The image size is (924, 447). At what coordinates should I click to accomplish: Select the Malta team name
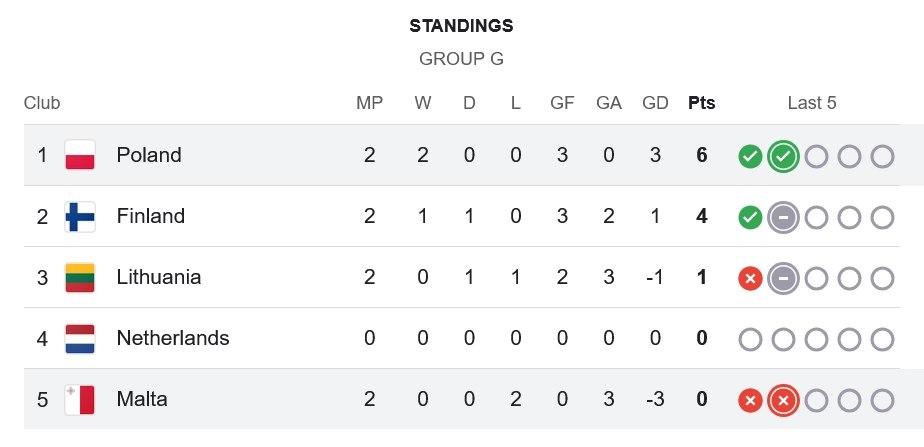(x=142, y=399)
